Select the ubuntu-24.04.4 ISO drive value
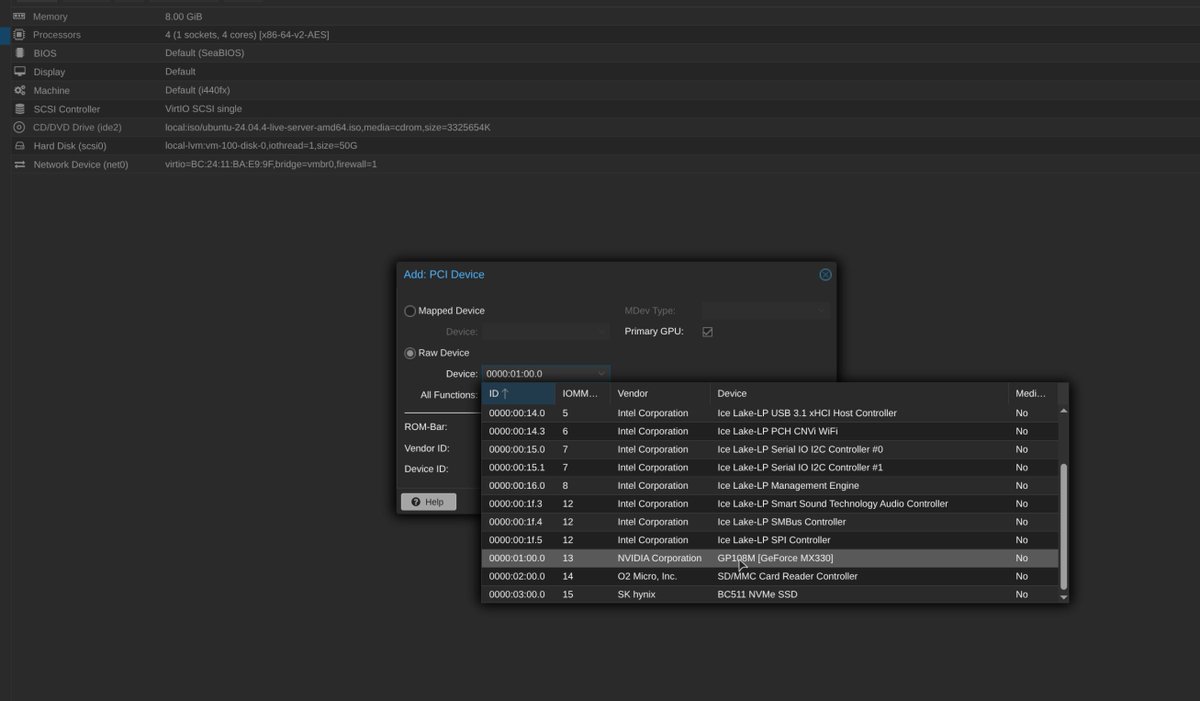Screen dimensions: 1200x701 [327, 127]
